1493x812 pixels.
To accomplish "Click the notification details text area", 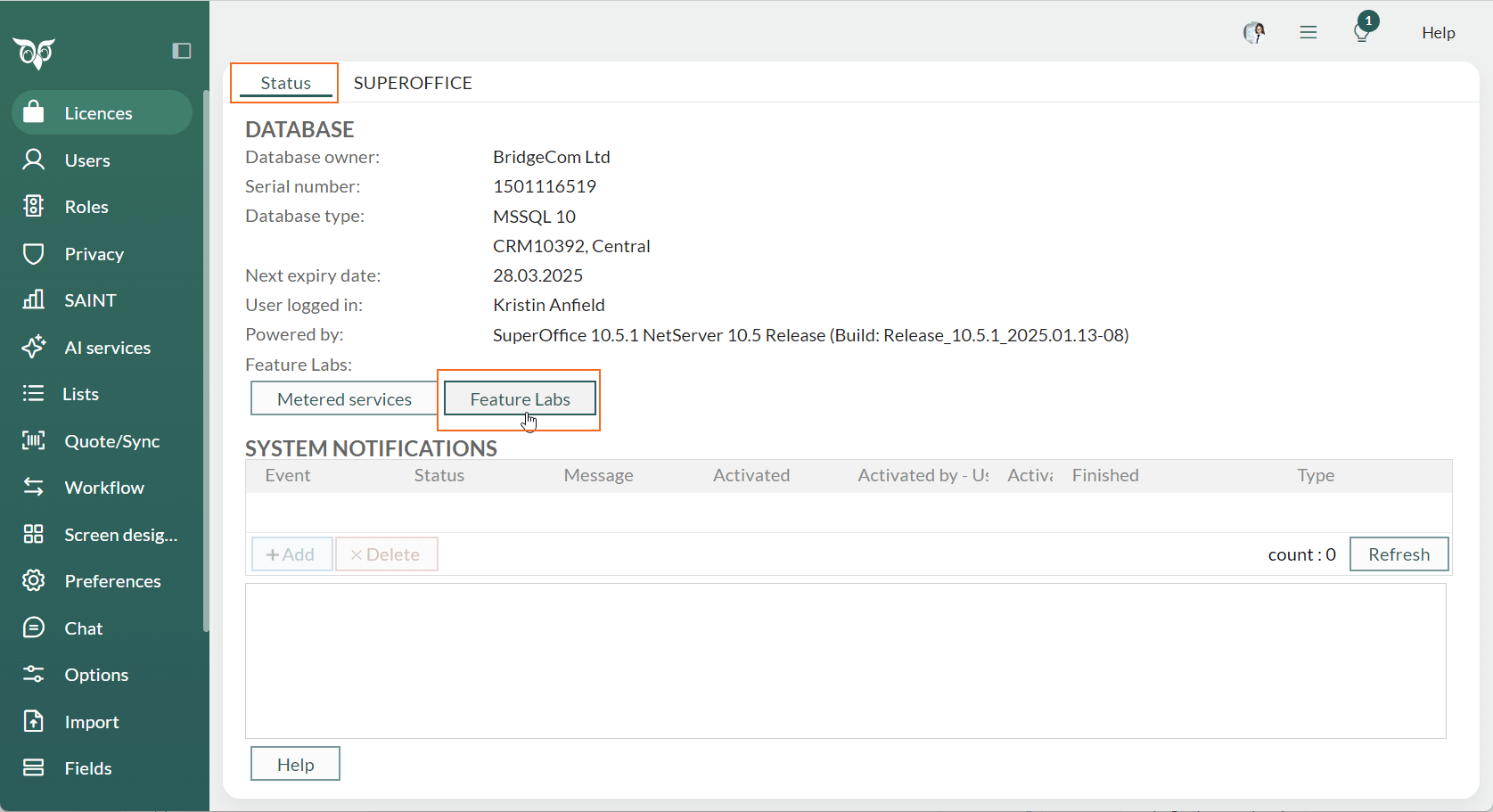I will [x=845, y=660].
